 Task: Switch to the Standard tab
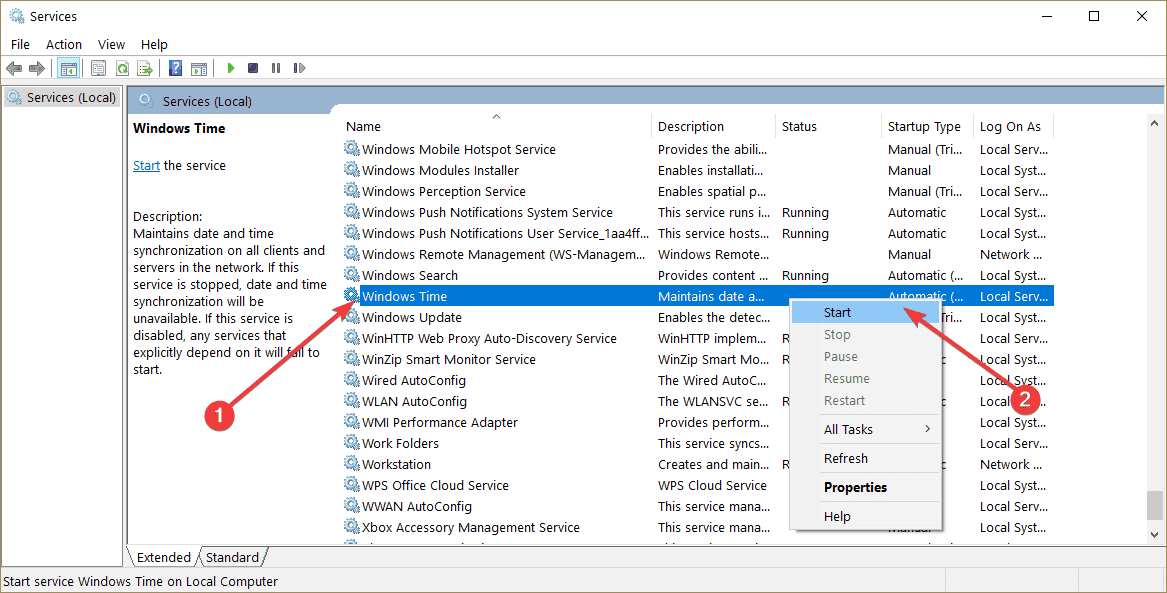point(233,557)
